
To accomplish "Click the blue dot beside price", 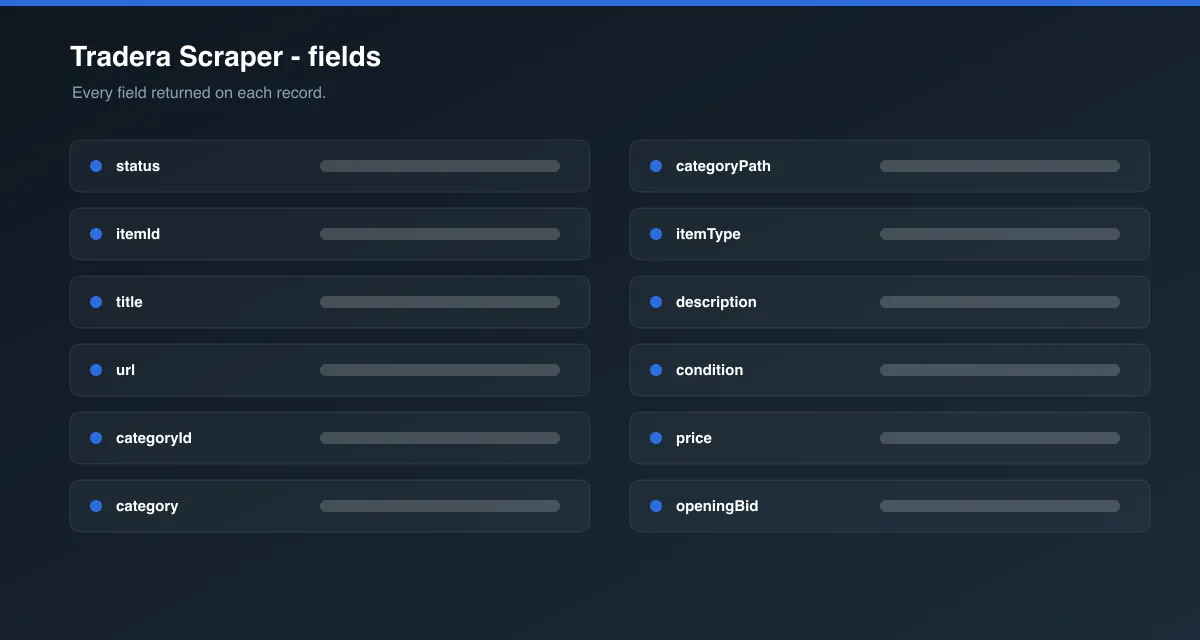I will pos(656,438).
